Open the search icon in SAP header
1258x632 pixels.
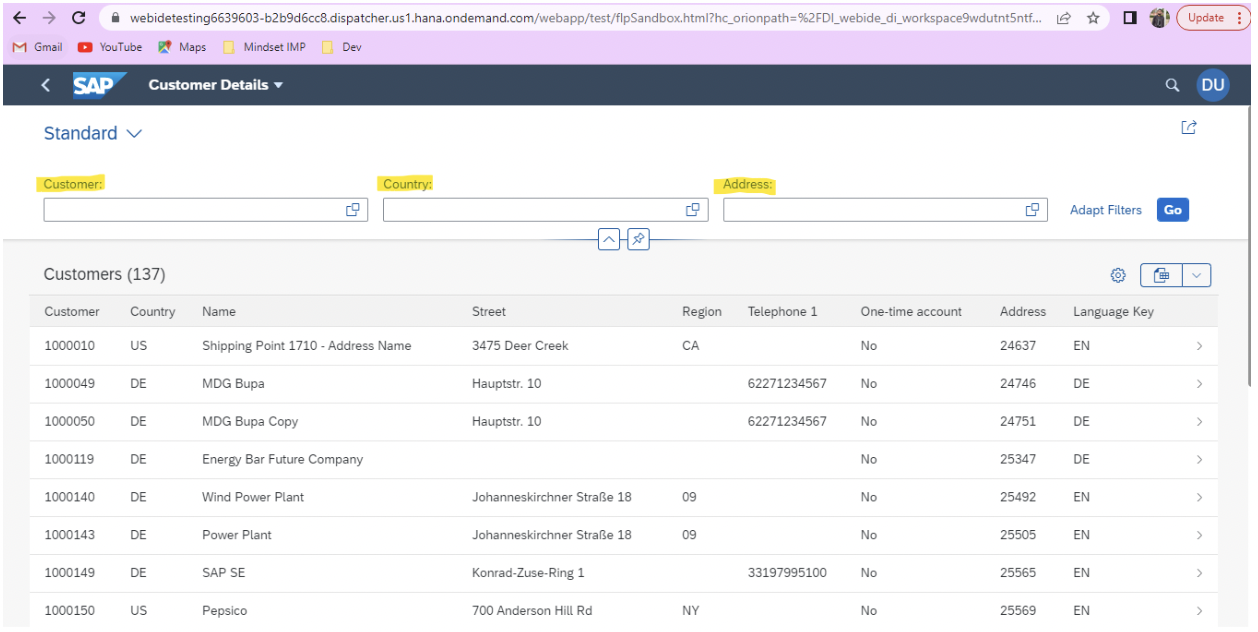point(1172,86)
